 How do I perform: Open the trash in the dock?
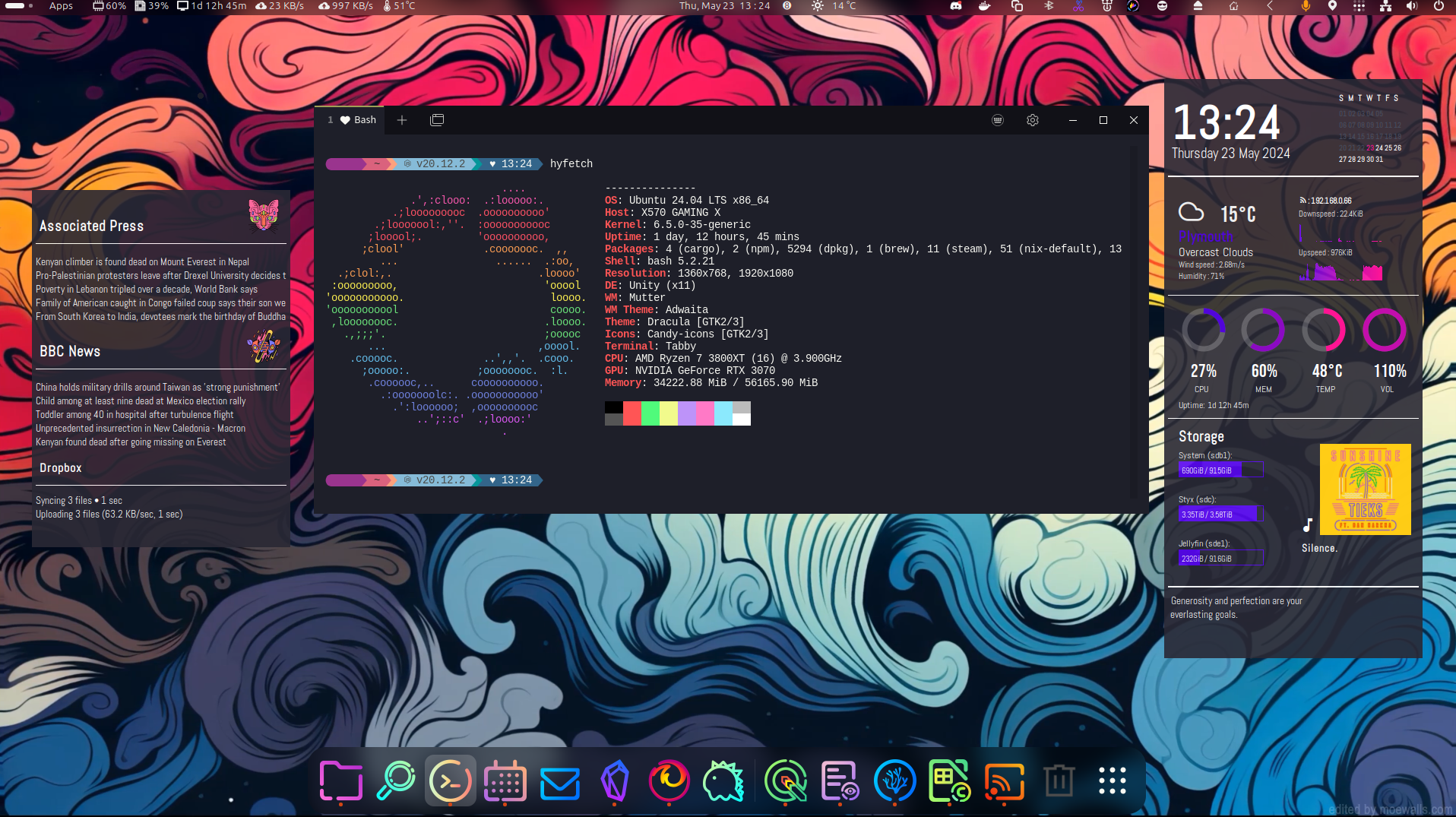(1059, 781)
